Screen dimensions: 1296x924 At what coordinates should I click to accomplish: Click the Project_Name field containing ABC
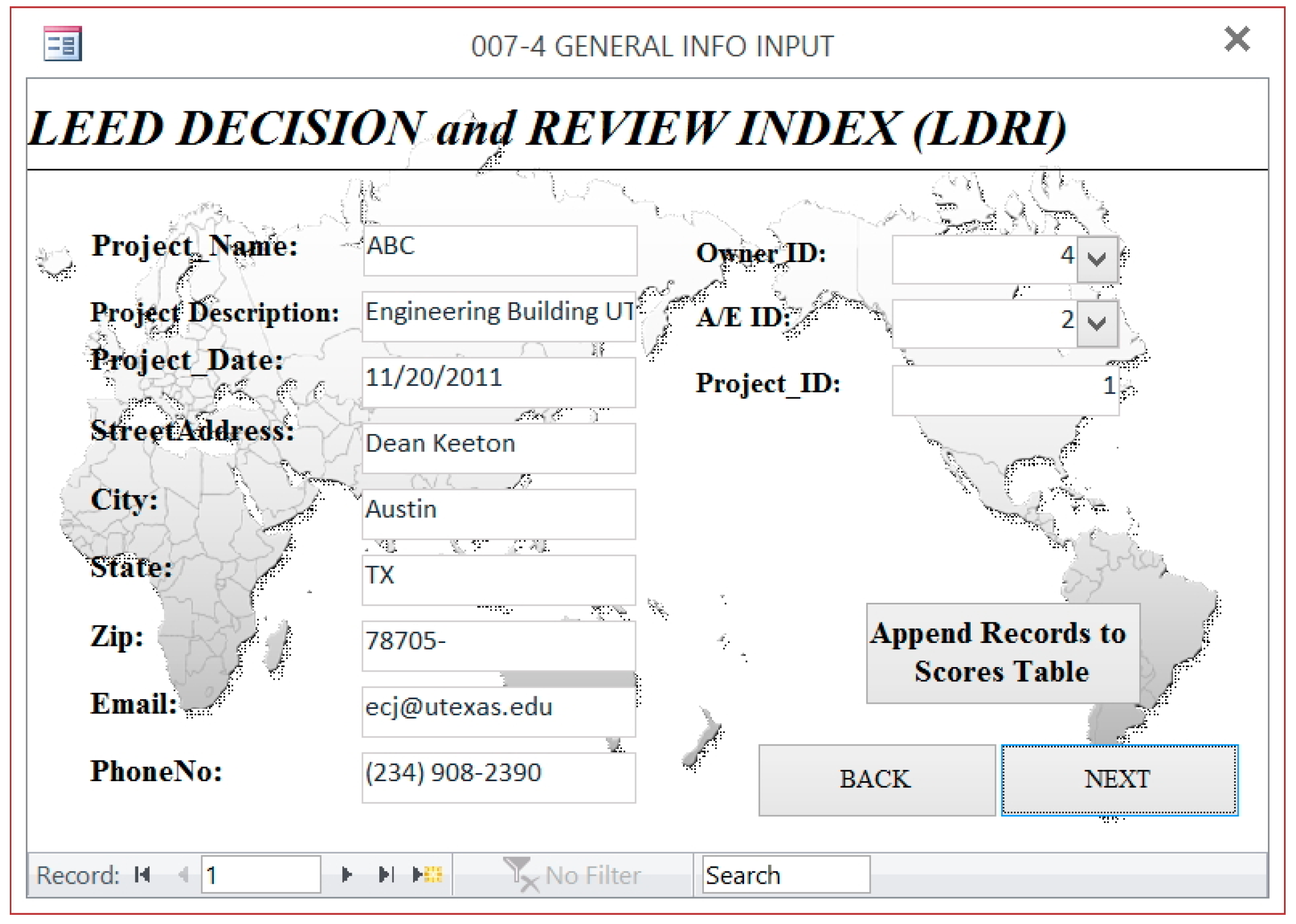[500, 250]
